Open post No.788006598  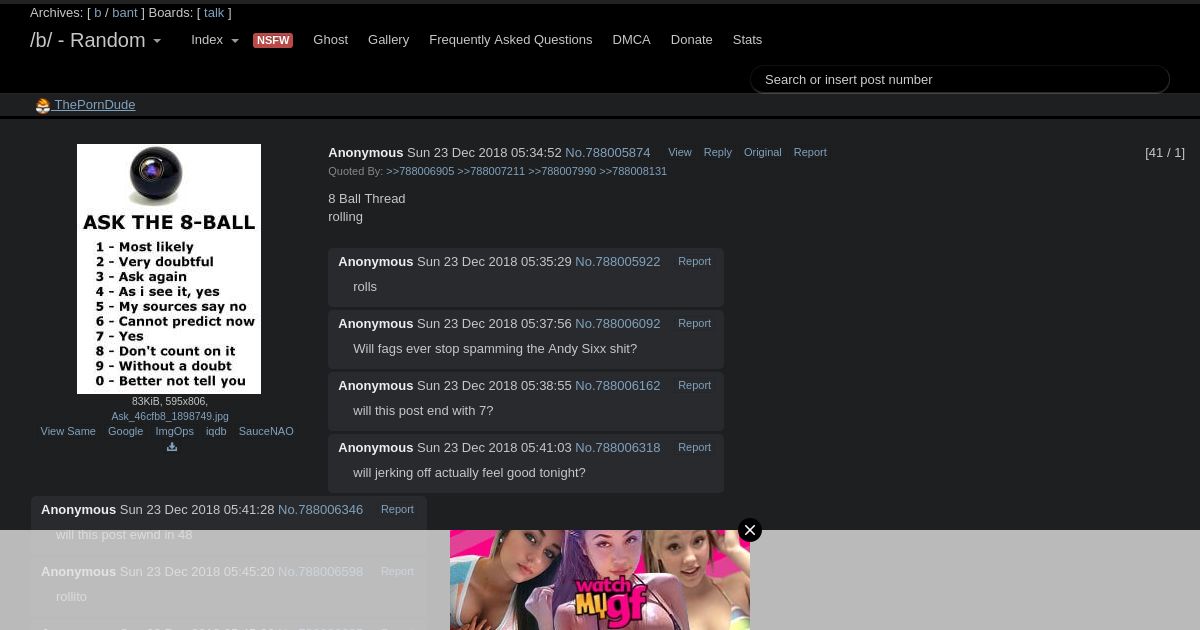[320, 572]
